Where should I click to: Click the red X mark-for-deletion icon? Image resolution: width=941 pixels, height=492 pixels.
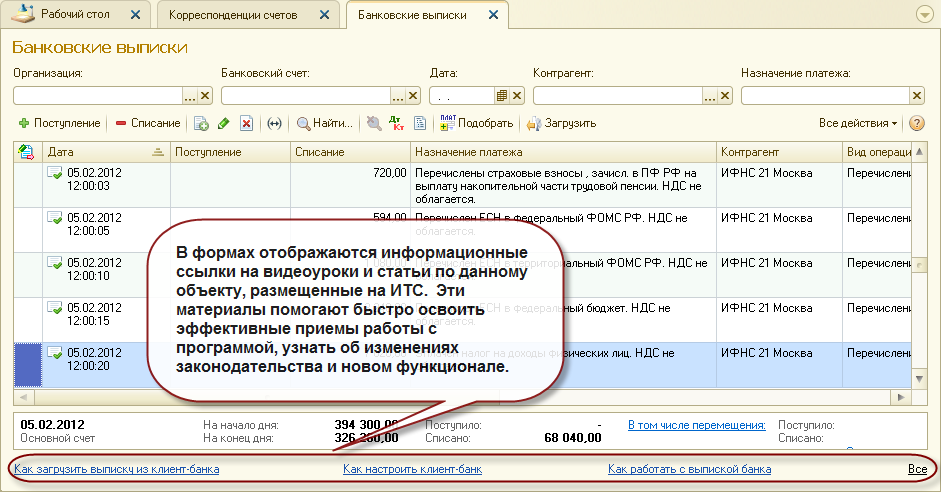246,123
